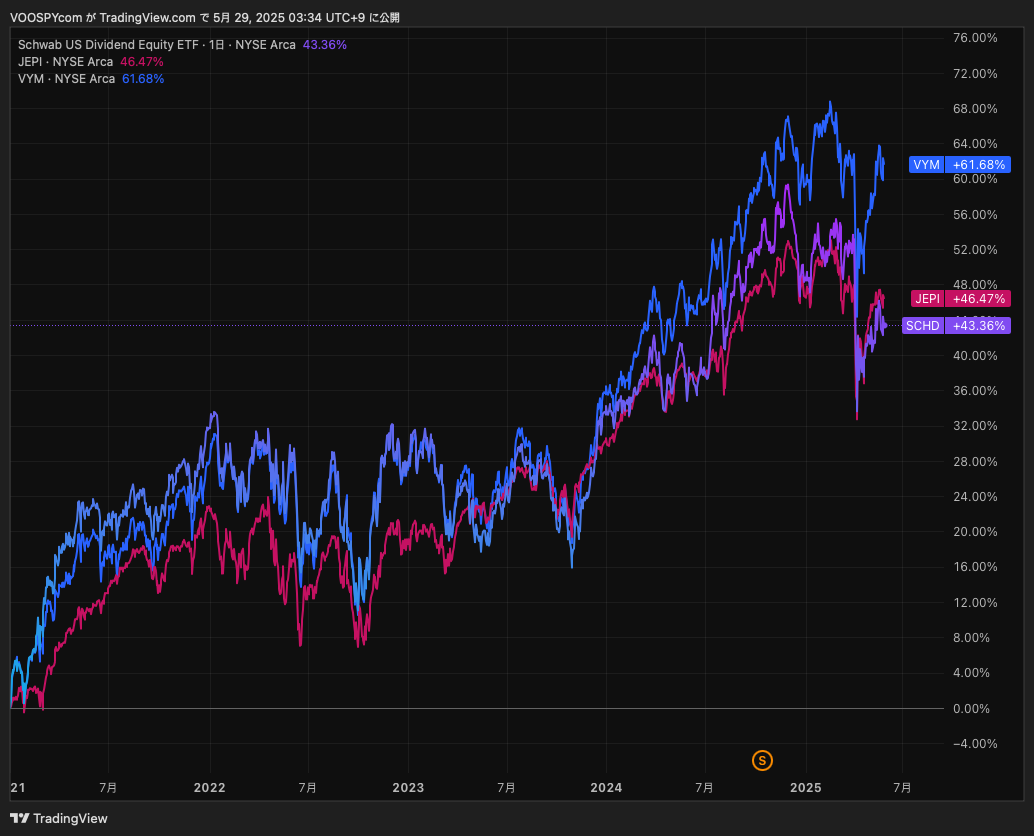Click the Schwab US Dividend Equity ETF legend
The height and width of the screenshot is (836, 1034).
tap(156, 45)
